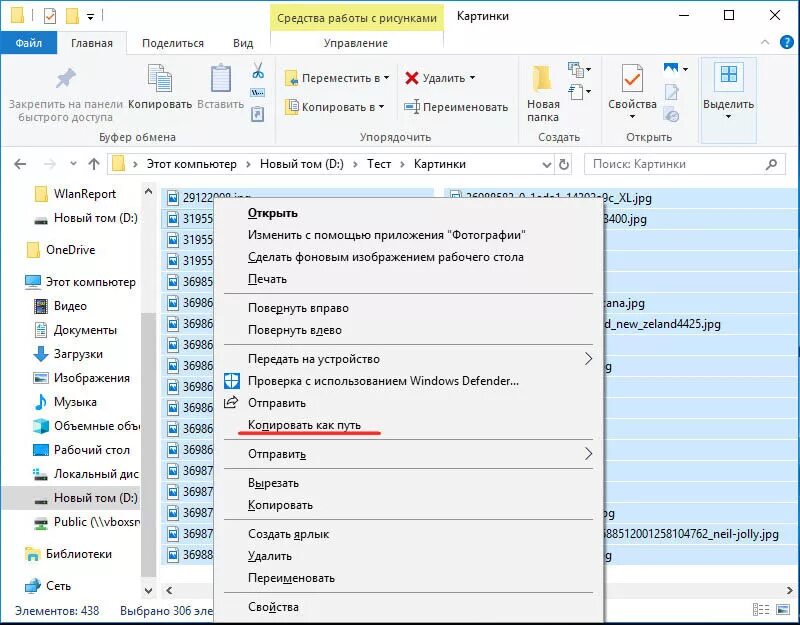Select Передать на устройство submenu

(x=408, y=359)
